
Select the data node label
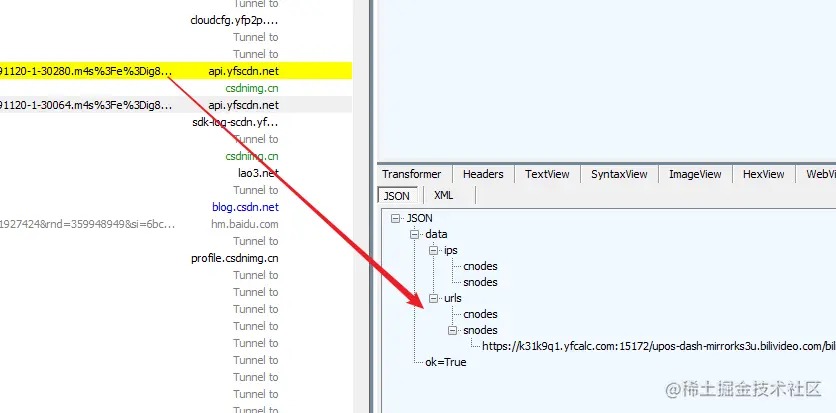click(436, 234)
